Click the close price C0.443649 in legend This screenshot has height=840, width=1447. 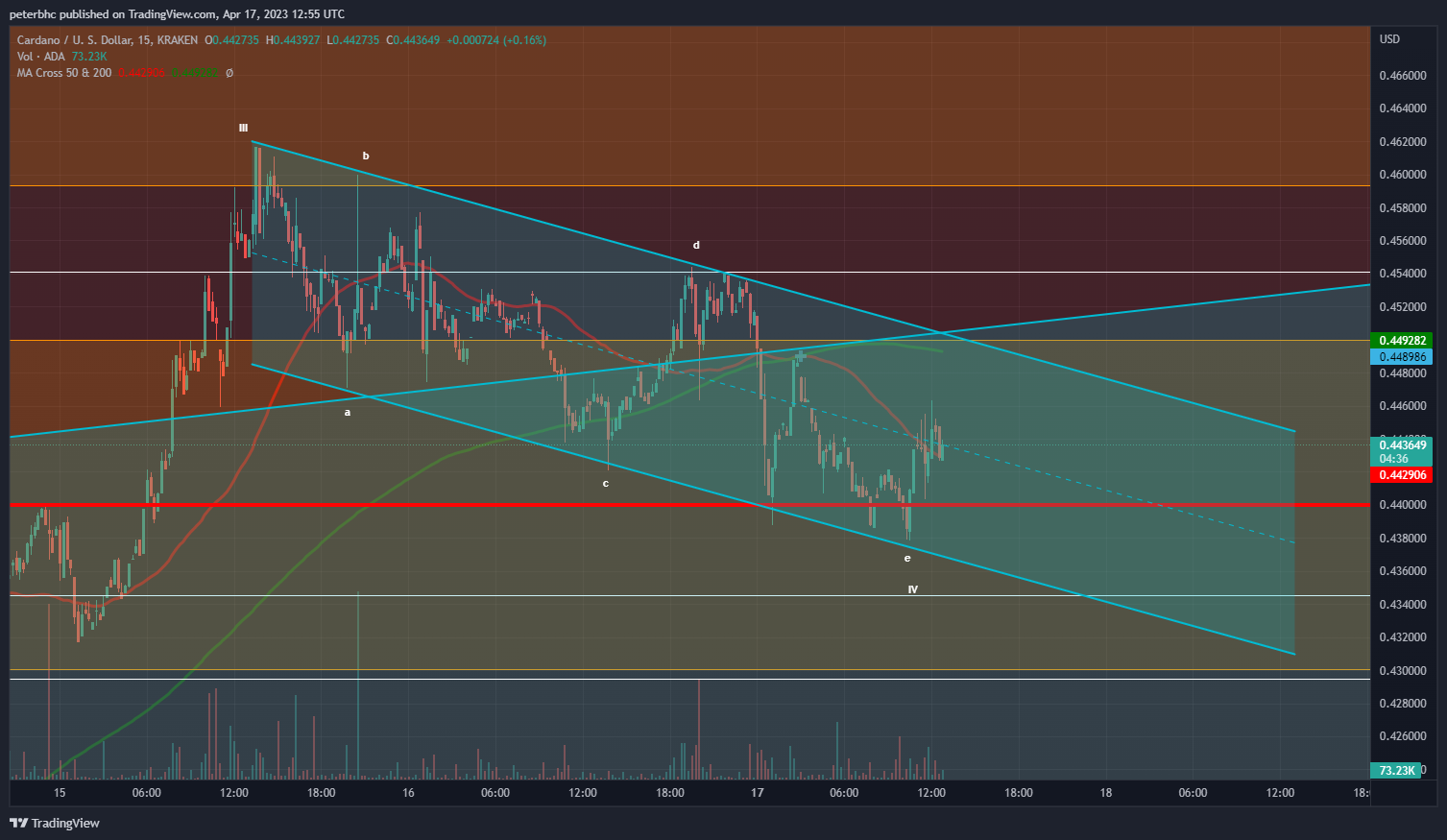(x=412, y=40)
